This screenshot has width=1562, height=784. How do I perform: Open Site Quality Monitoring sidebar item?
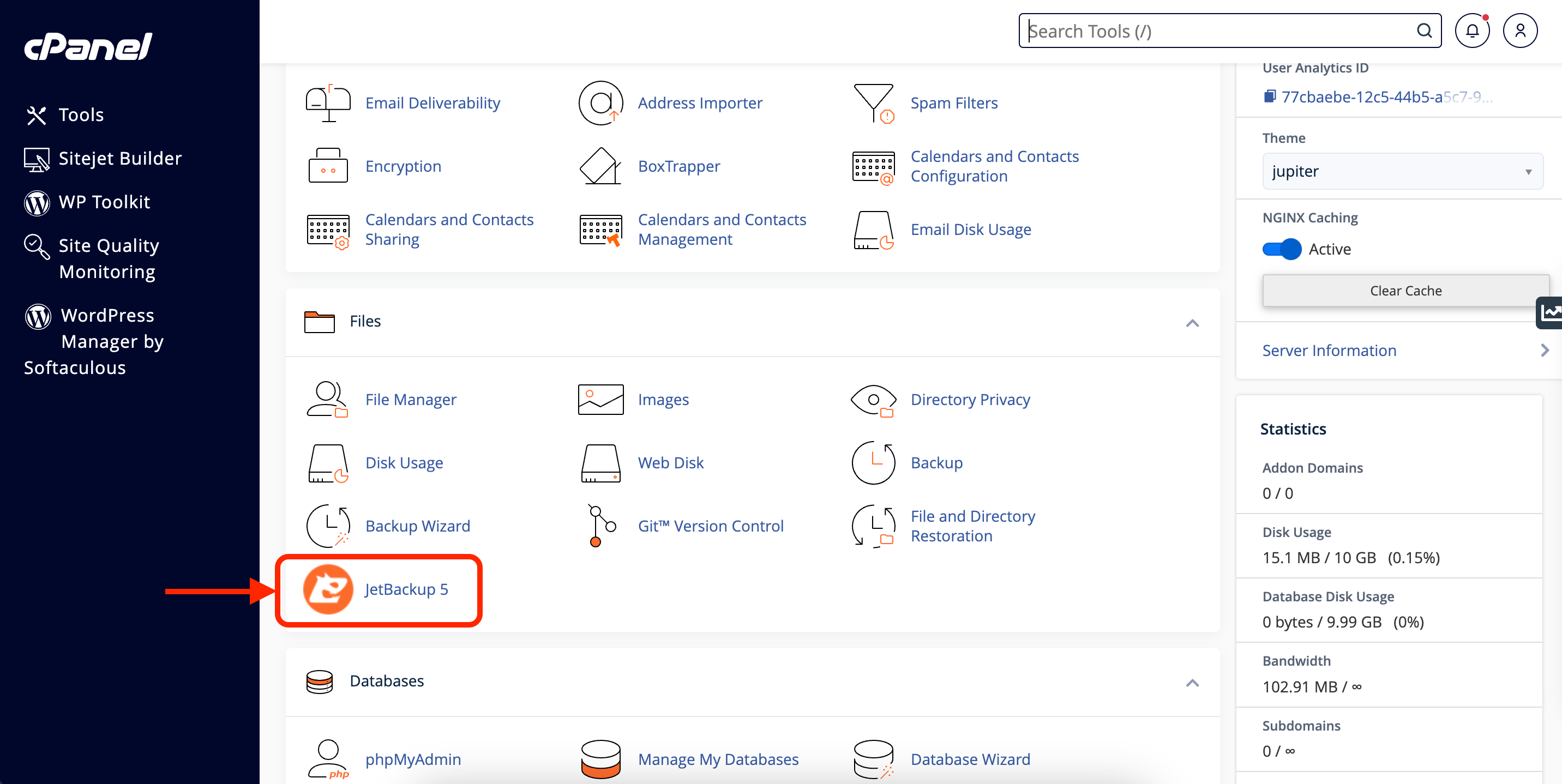[92, 258]
